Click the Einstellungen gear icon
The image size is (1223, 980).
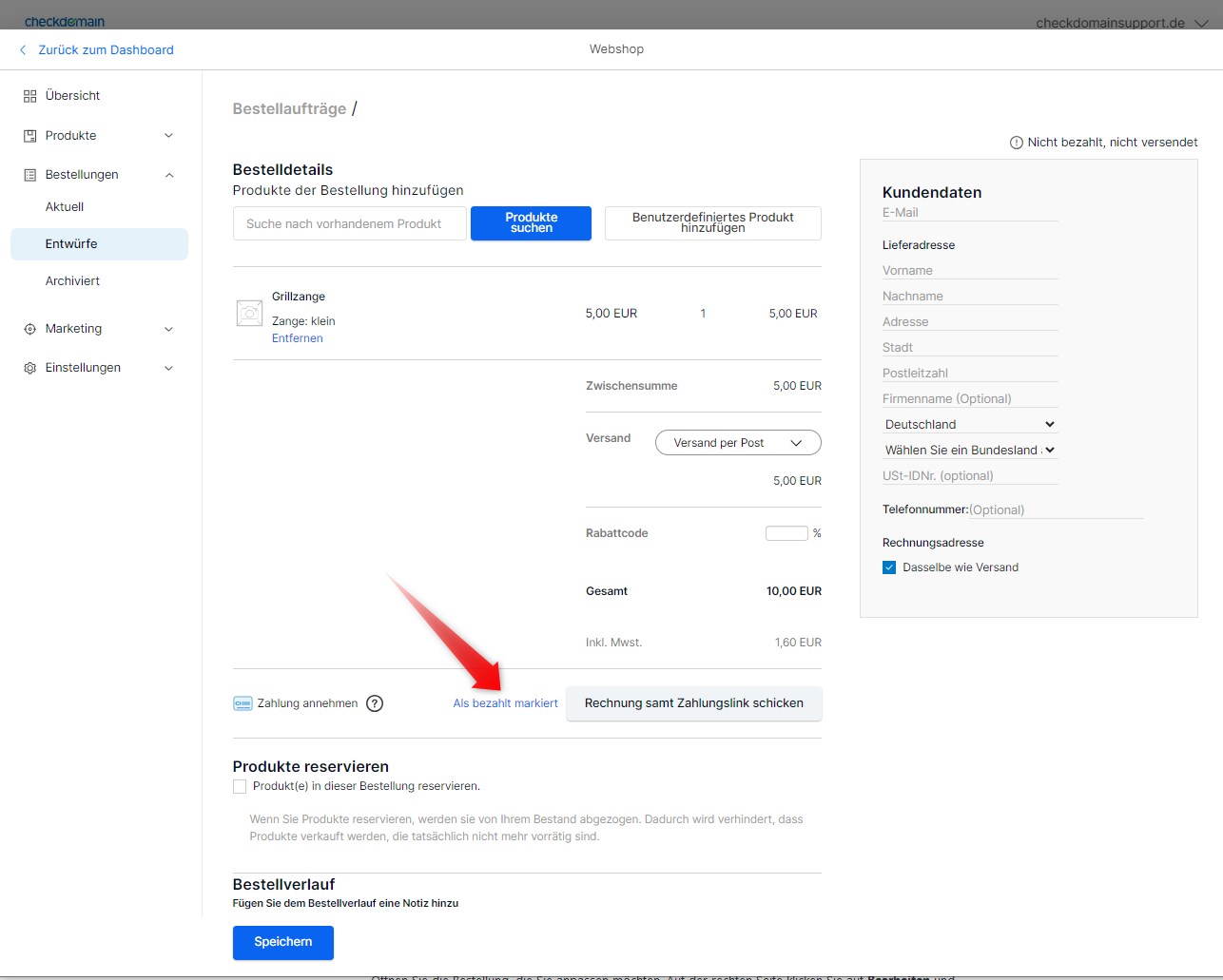29,368
